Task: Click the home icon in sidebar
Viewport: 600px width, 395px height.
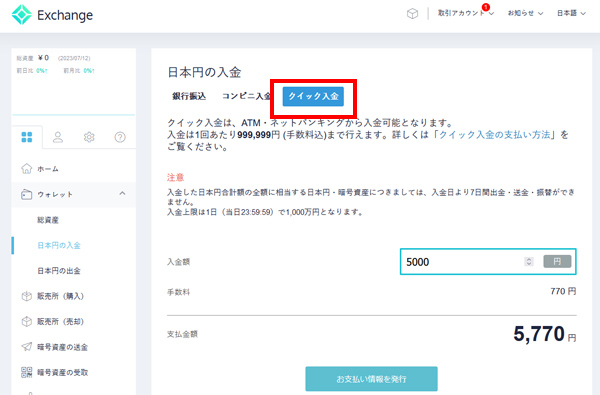Action: tap(26, 168)
